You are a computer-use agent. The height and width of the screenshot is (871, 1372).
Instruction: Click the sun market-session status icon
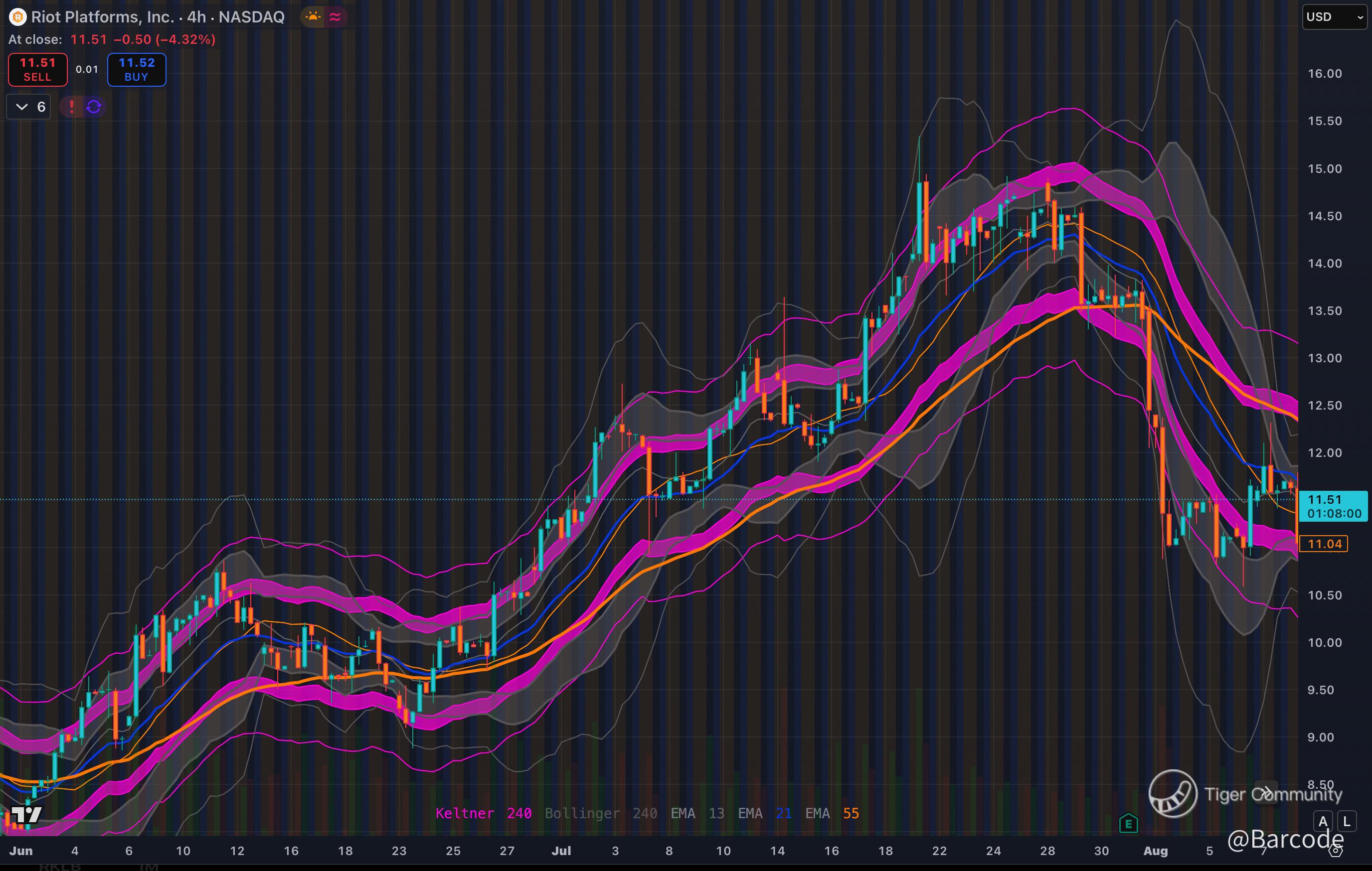[313, 17]
